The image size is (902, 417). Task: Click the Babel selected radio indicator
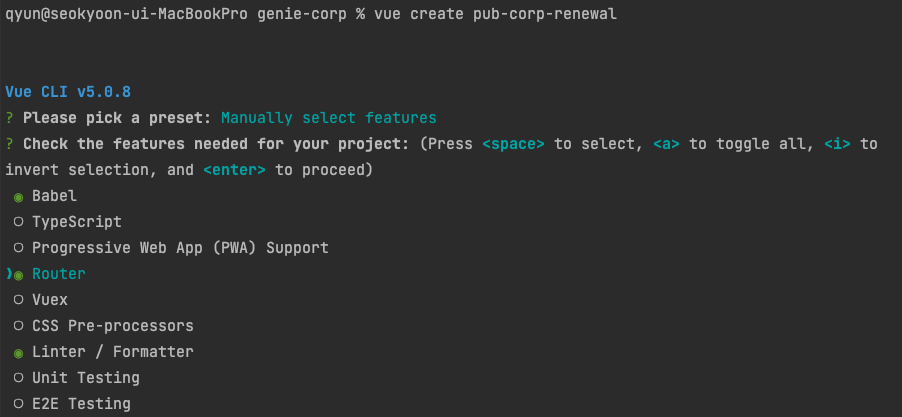pos(18,197)
